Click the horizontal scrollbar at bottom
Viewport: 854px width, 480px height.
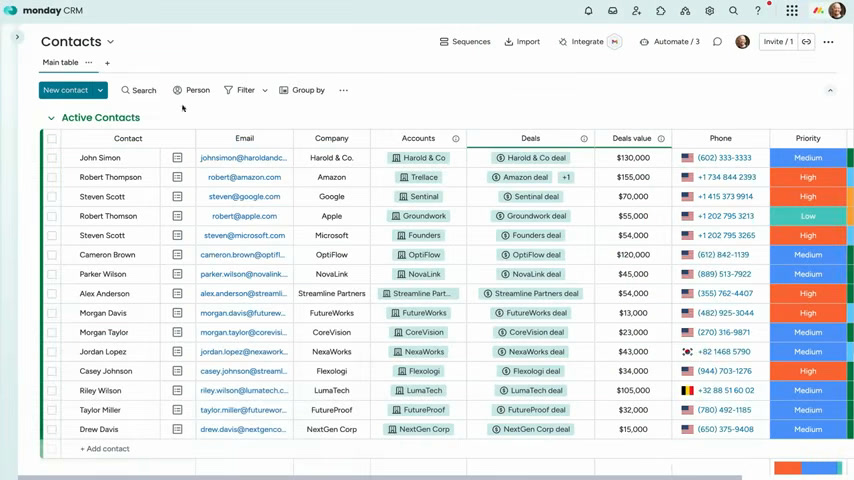coord(380,477)
